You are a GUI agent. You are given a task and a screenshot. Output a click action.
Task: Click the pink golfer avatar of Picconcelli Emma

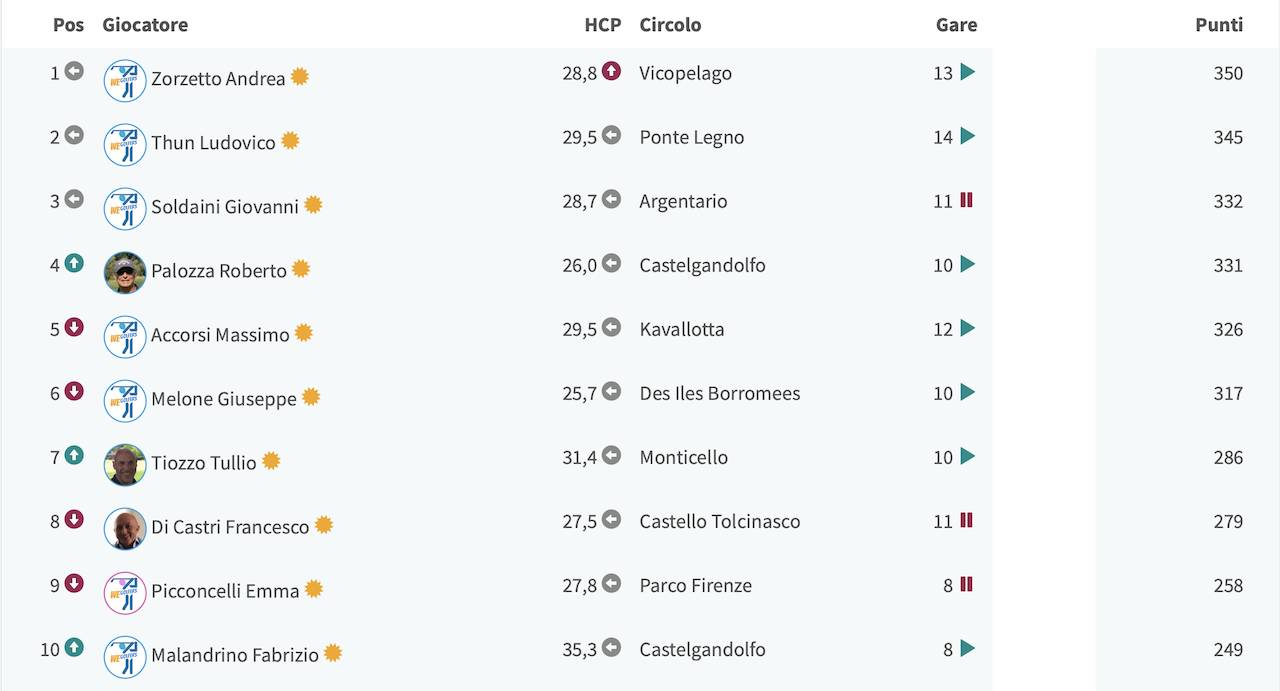(x=125, y=593)
